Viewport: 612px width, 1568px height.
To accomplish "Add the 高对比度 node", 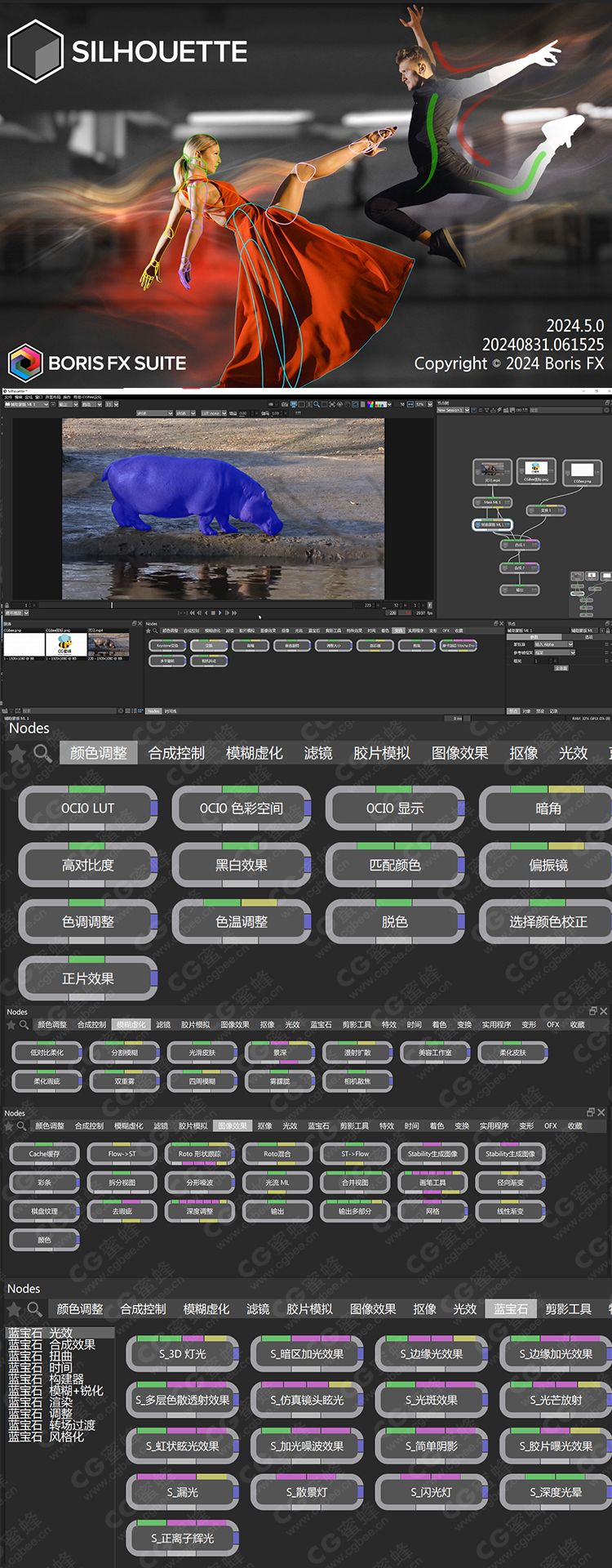I will (x=88, y=865).
